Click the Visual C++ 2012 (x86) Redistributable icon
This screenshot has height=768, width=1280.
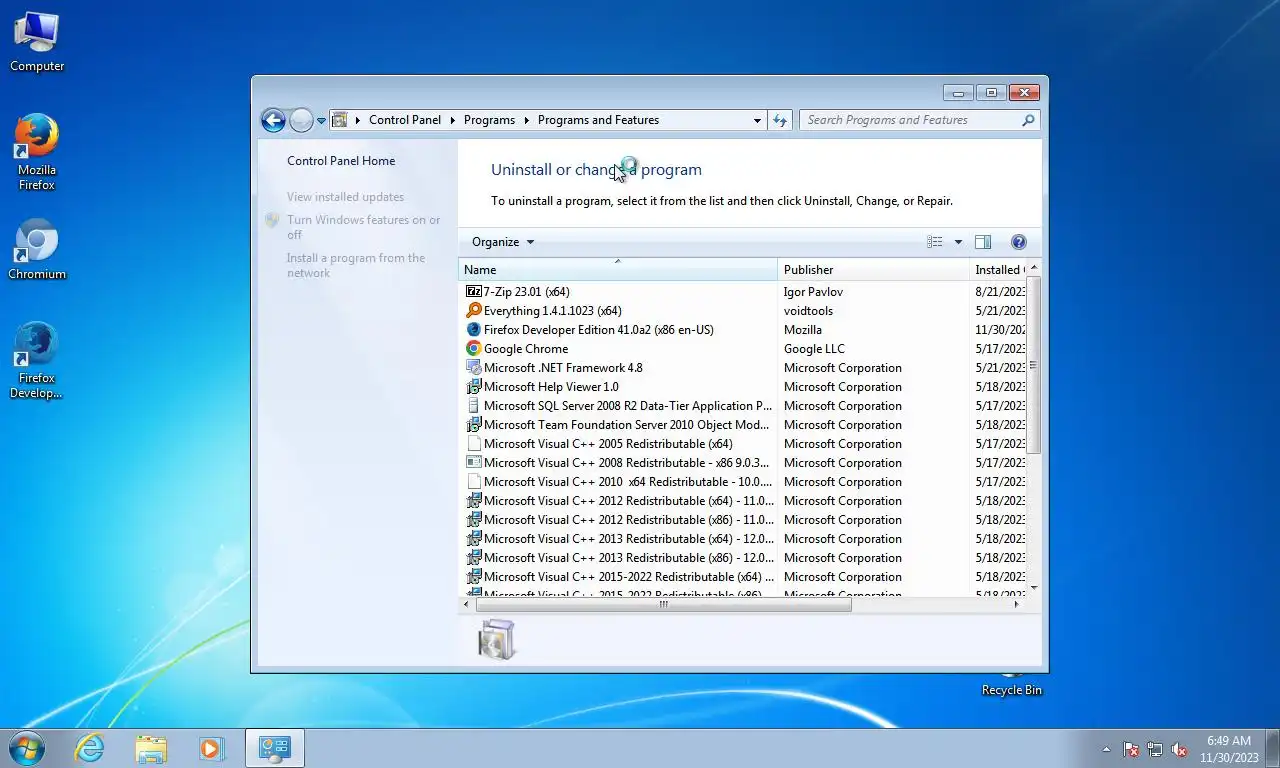coord(474,520)
